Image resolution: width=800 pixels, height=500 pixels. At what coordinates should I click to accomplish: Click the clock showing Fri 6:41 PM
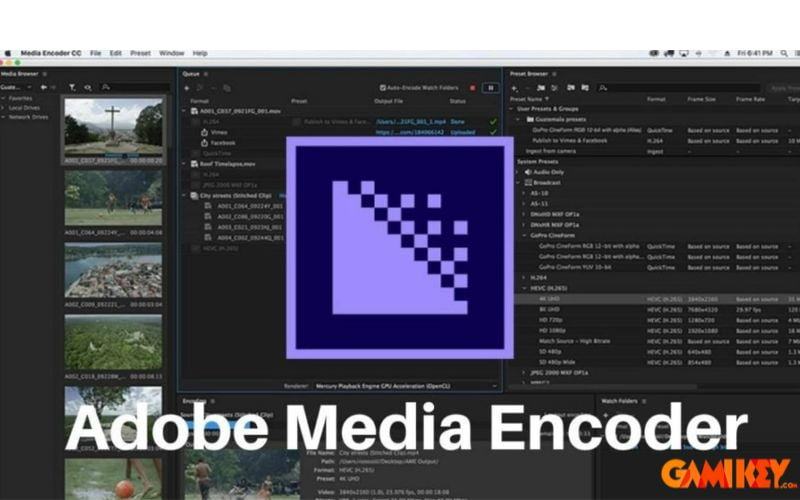point(755,53)
